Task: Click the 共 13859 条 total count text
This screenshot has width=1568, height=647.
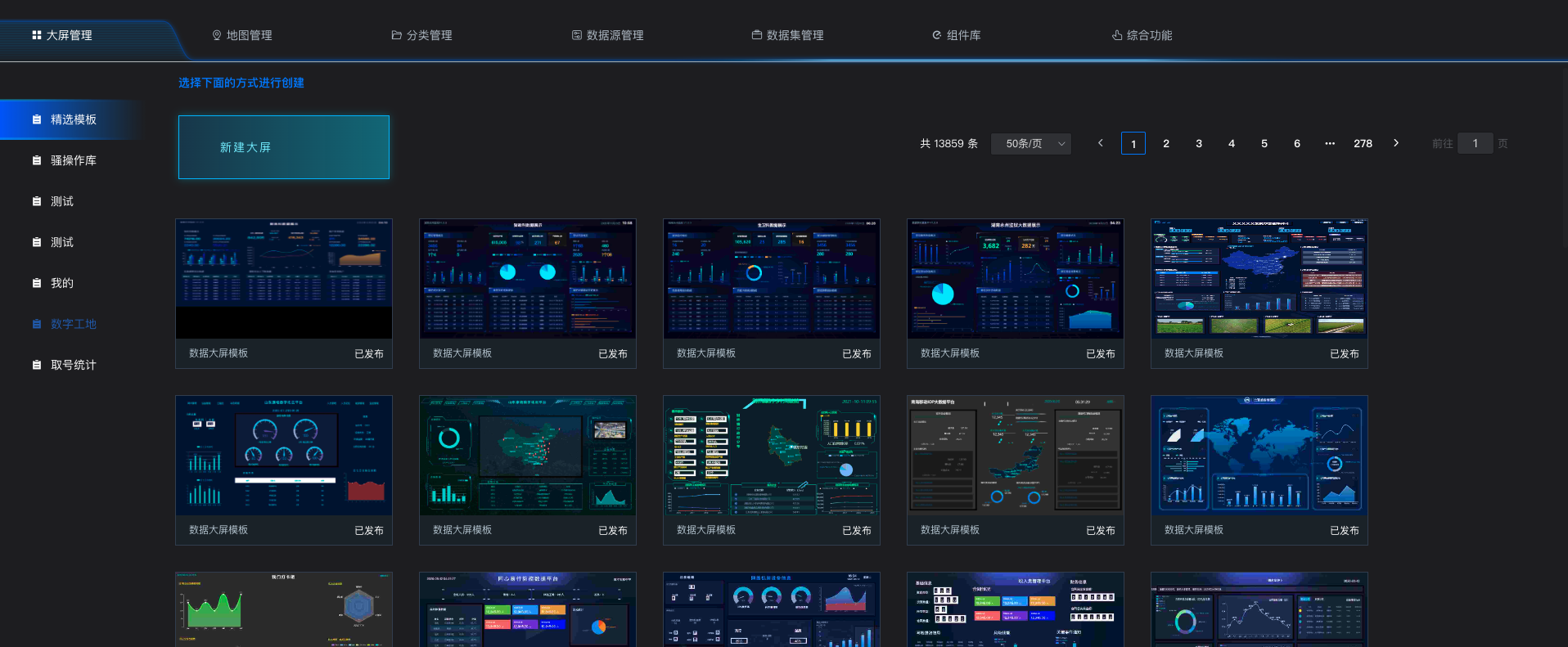Action: 948,143
